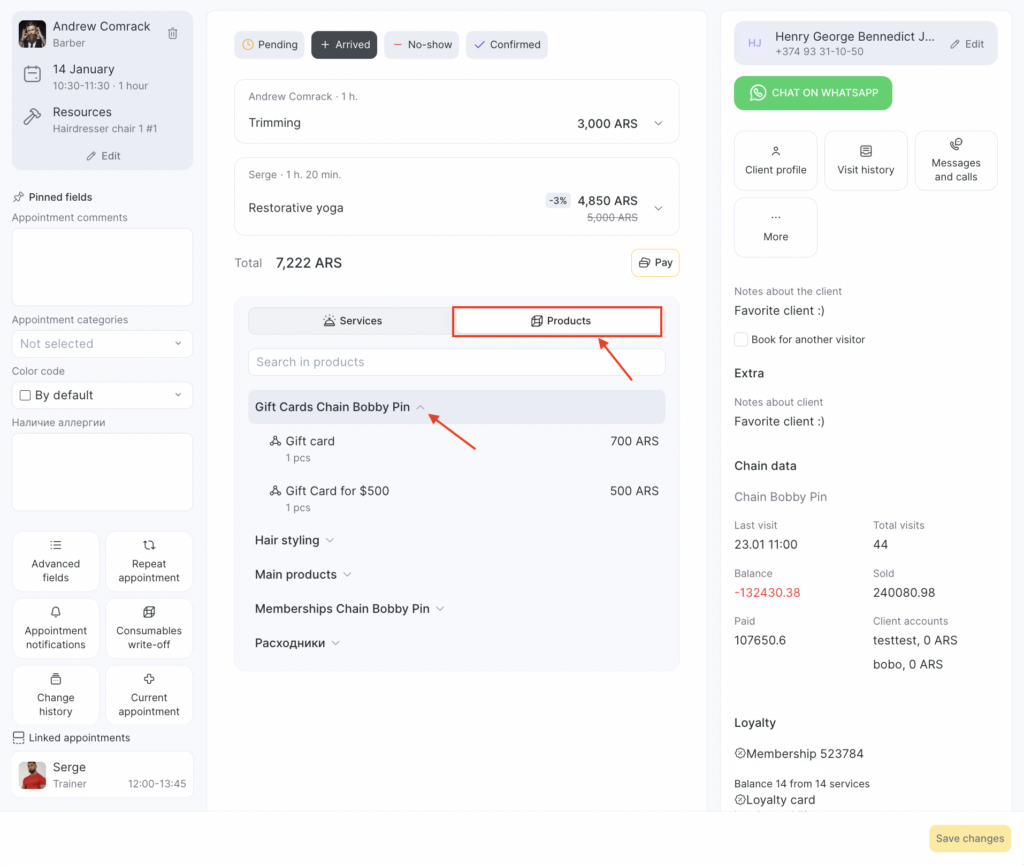This screenshot has height=865, width=1024.
Task: Open Appointment categories dropdown
Action: coord(102,344)
